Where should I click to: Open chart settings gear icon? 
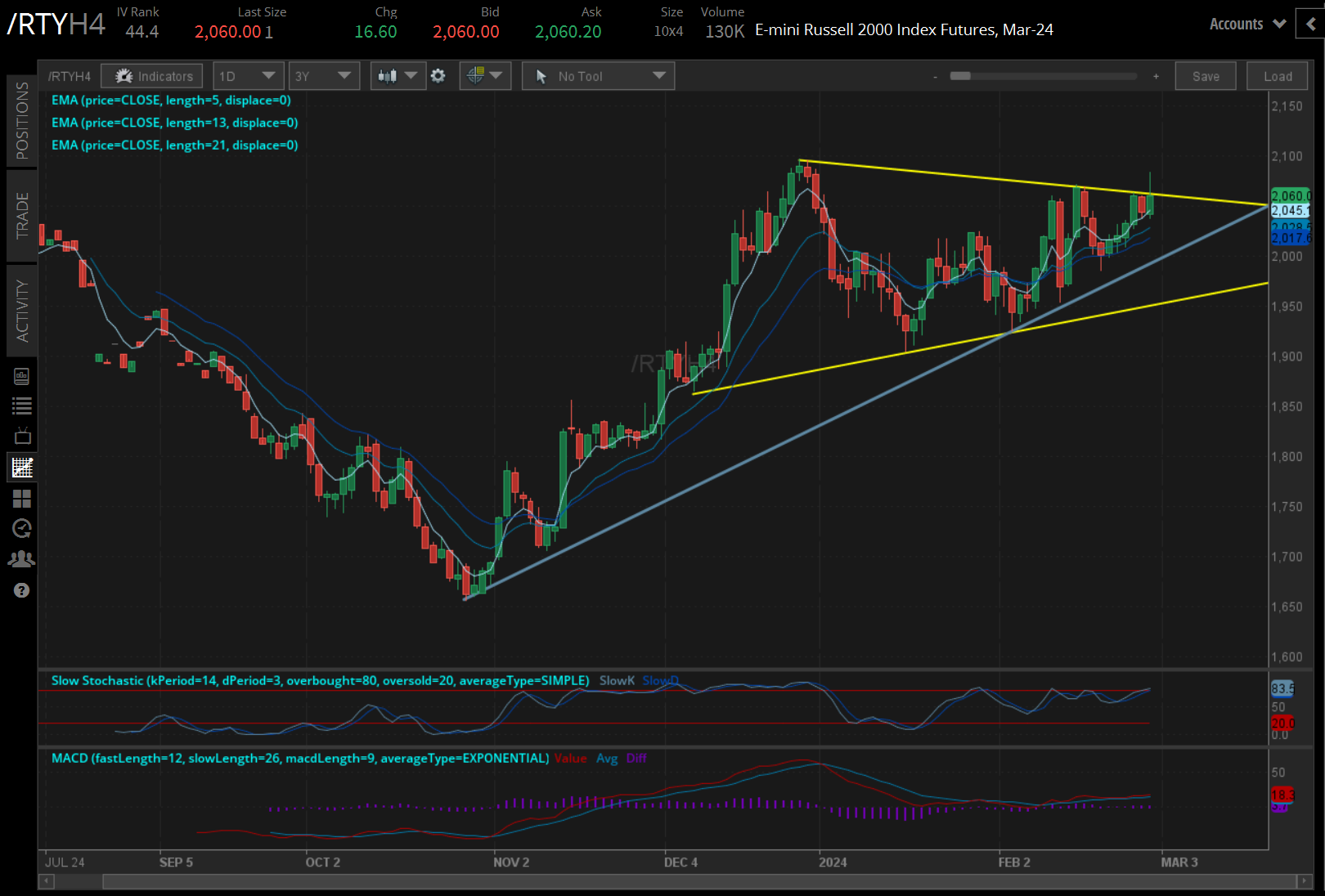[438, 76]
